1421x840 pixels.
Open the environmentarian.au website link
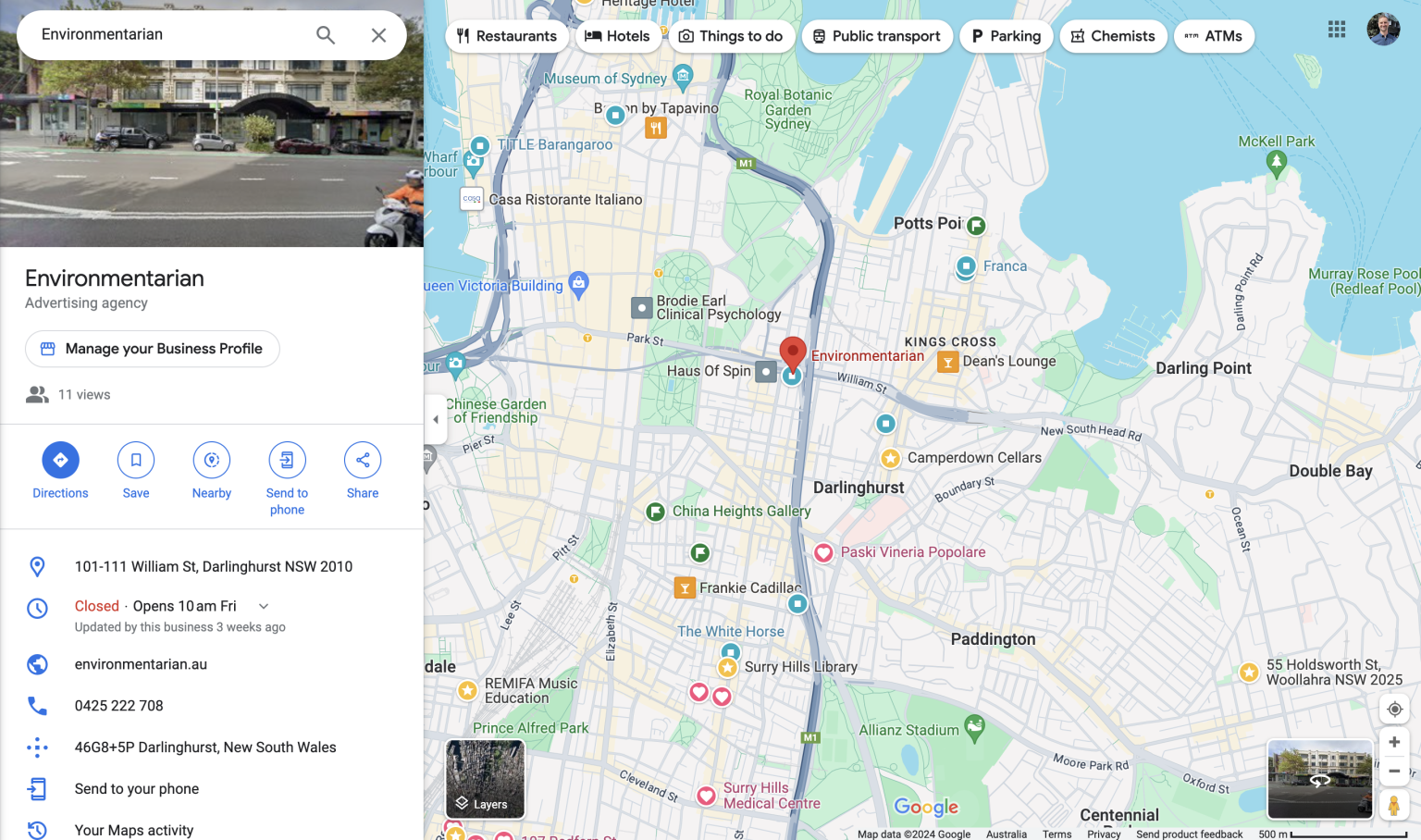click(x=141, y=664)
